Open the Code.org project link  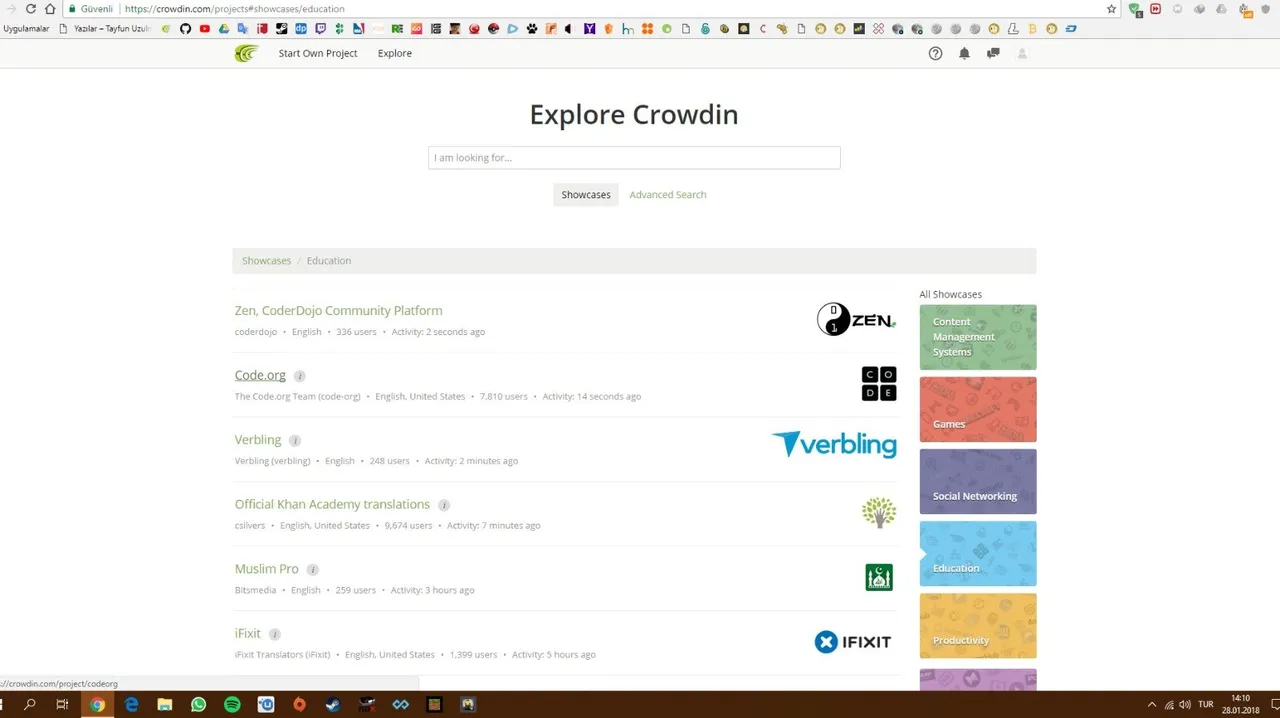tap(260, 376)
